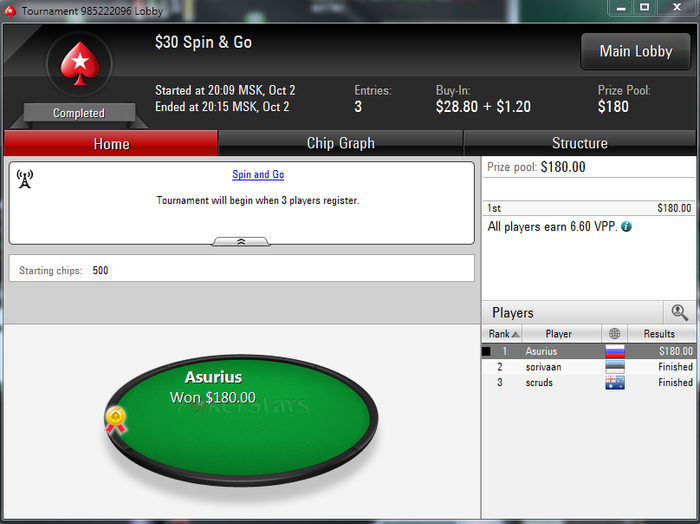
Task: Select the Home tab
Action: pyautogui.click(x=111, y=143)
